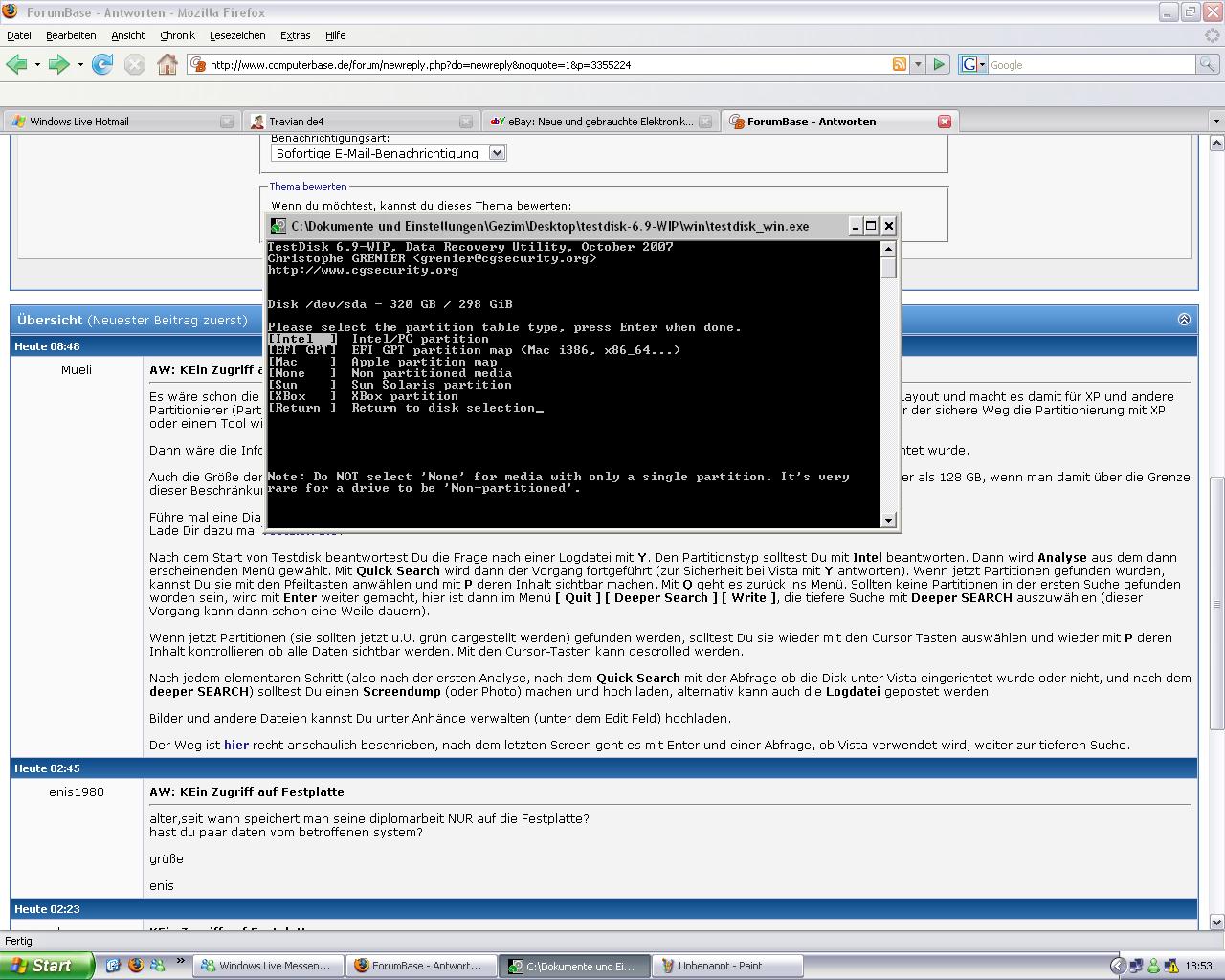The height and width of the screenshot is (980, 1225).
Task: Open the Chronik menu
Action: point(177,35)
